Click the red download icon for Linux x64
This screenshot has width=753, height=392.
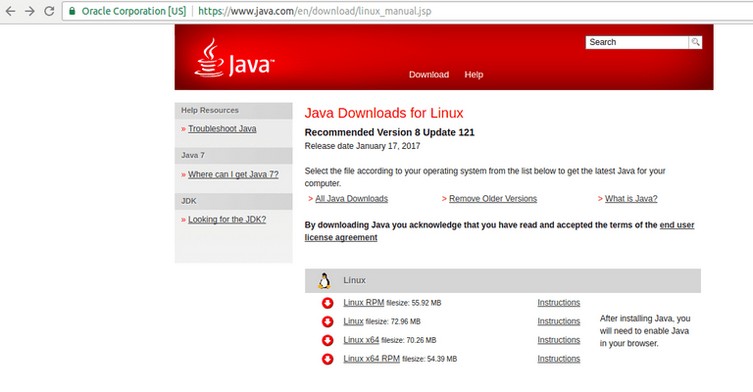pyautogui.click(x=328, y=340)
